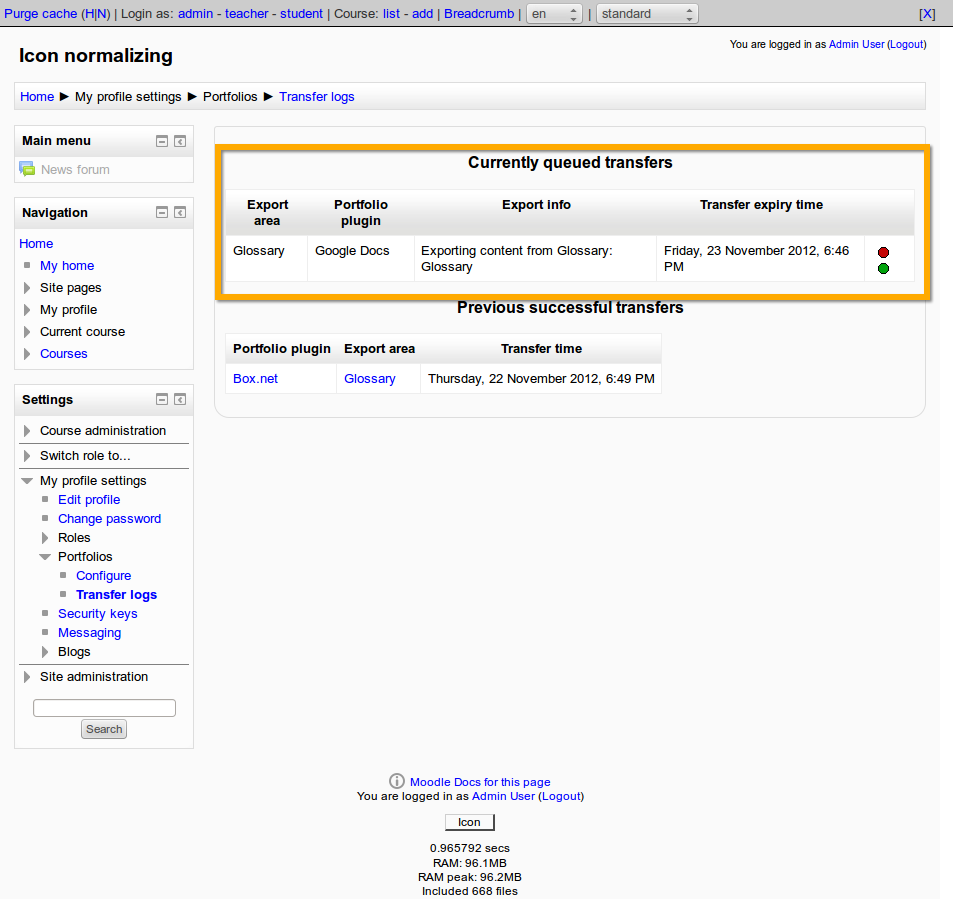Open portfolio Configure page
The image size is (953, 899).
tap(103, 576)
